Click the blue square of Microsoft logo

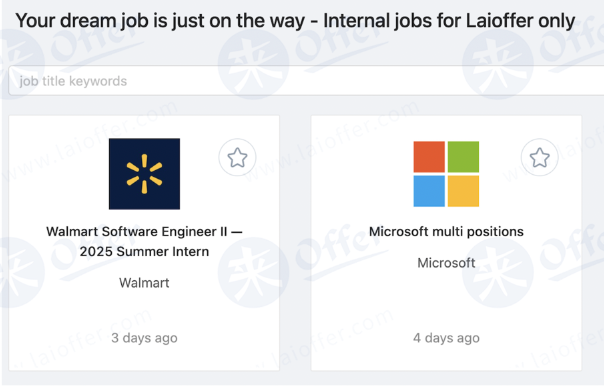tap(429, 191)
